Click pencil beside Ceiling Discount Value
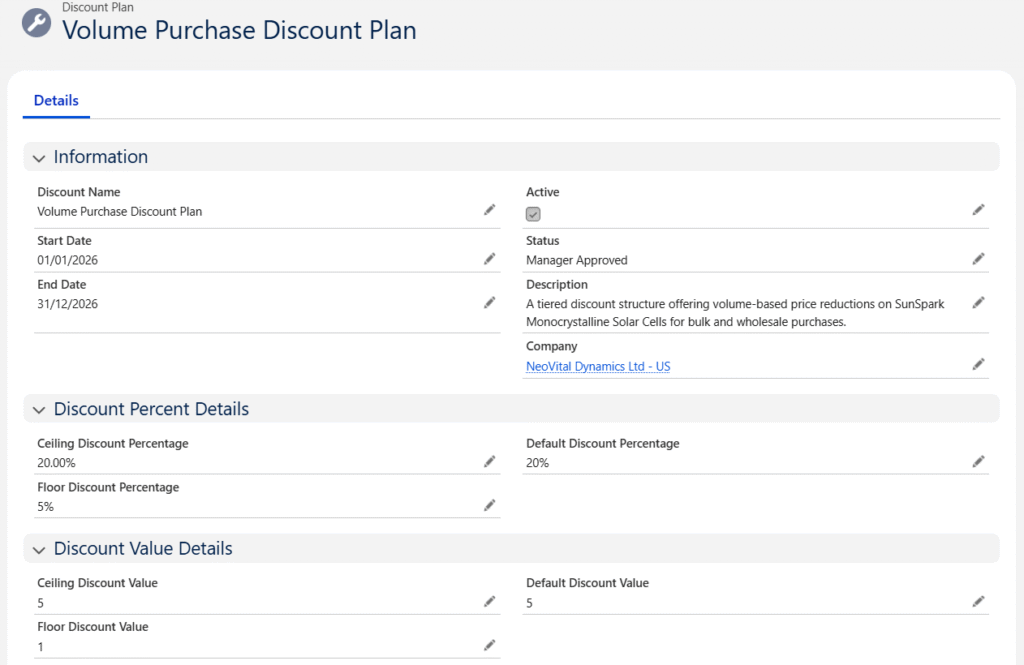This screenshot has width=1024, height=665. point(489,601)
